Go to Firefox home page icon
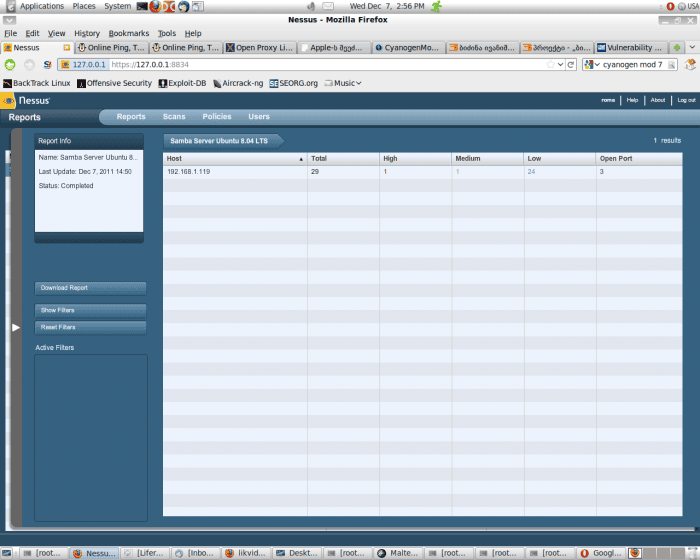The width and height of the screenshot is (700, 560). click(x=690, y=65)
